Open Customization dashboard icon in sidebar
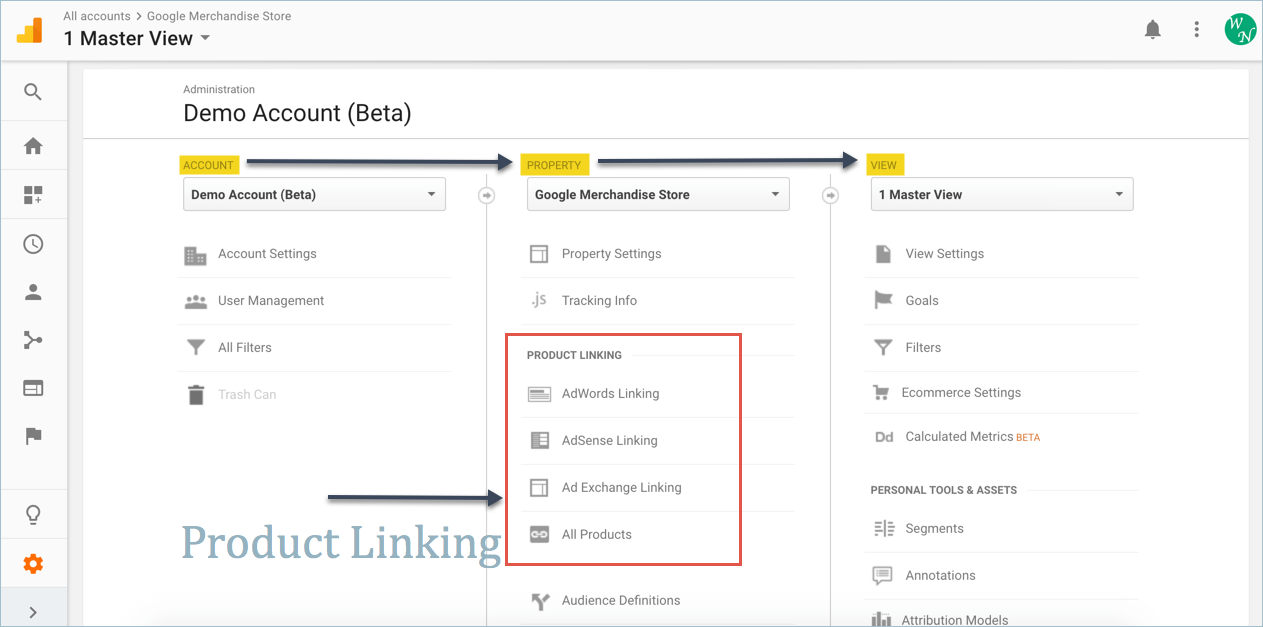1263x627 pixels. click(33, 195)
